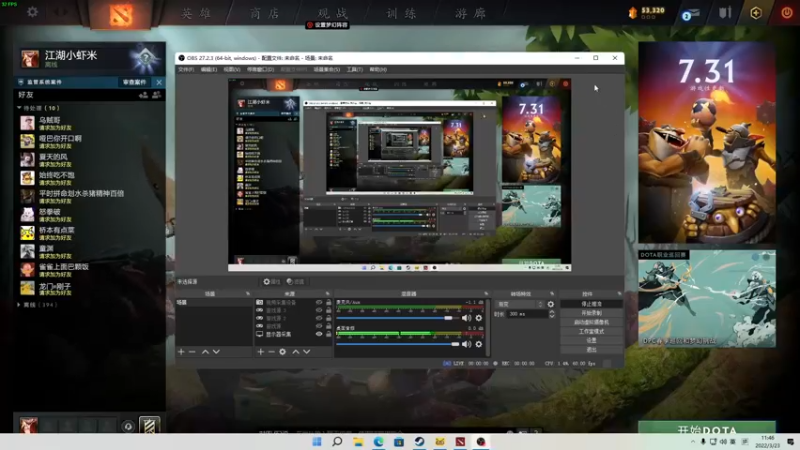Open profile 江湖小虾米 avatar

(x=30, y=59)
